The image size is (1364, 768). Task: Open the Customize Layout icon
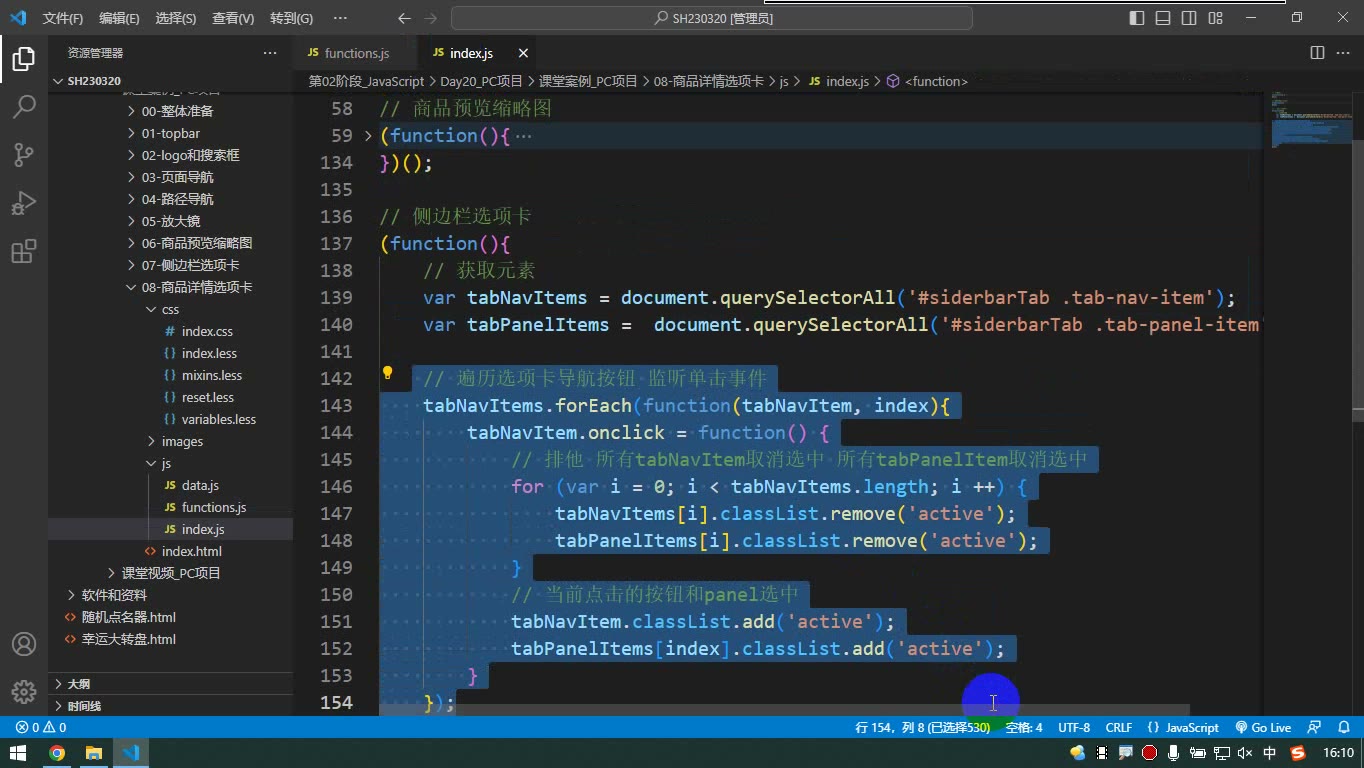pyautogui.click(x=1215, y=18)
